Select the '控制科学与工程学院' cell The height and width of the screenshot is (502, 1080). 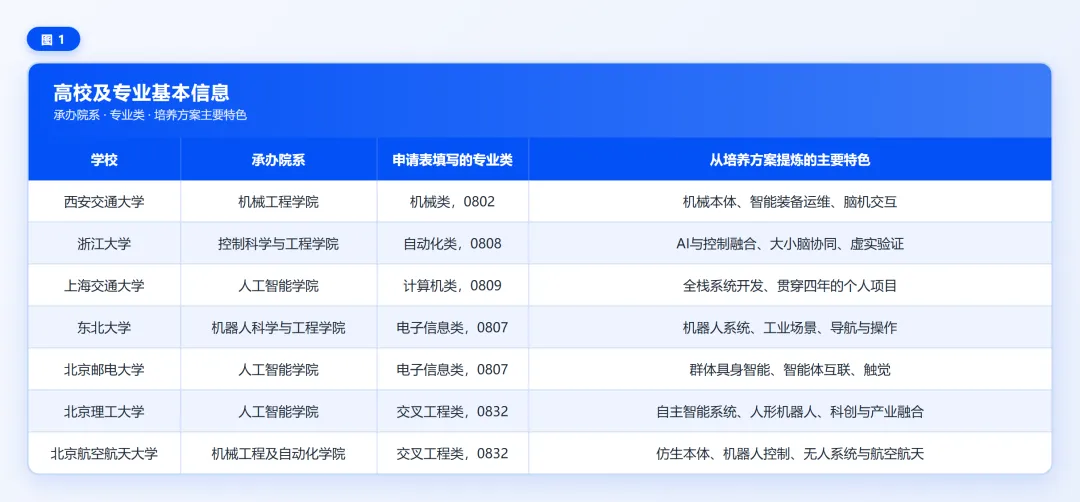click(278, 244)
